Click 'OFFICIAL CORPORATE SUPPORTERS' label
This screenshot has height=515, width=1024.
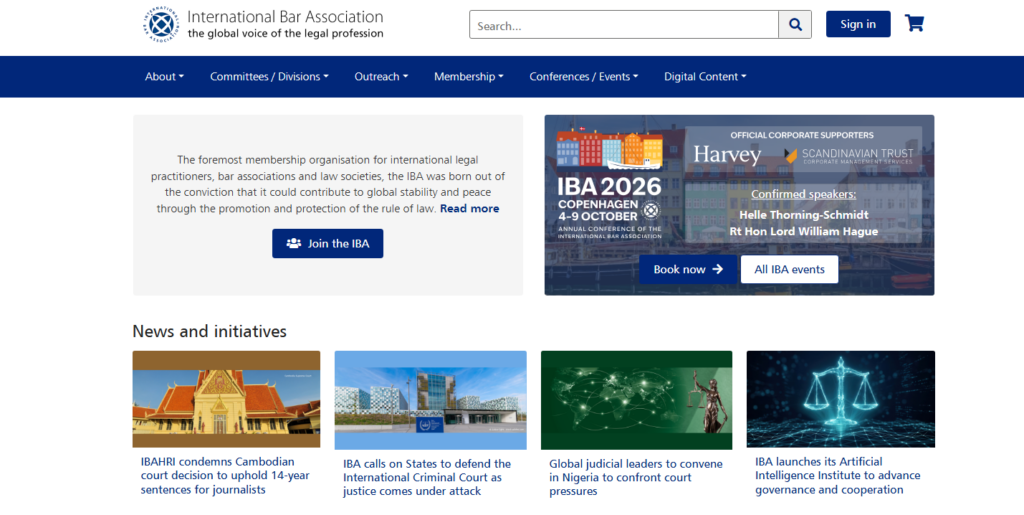(x=802, y=135)
